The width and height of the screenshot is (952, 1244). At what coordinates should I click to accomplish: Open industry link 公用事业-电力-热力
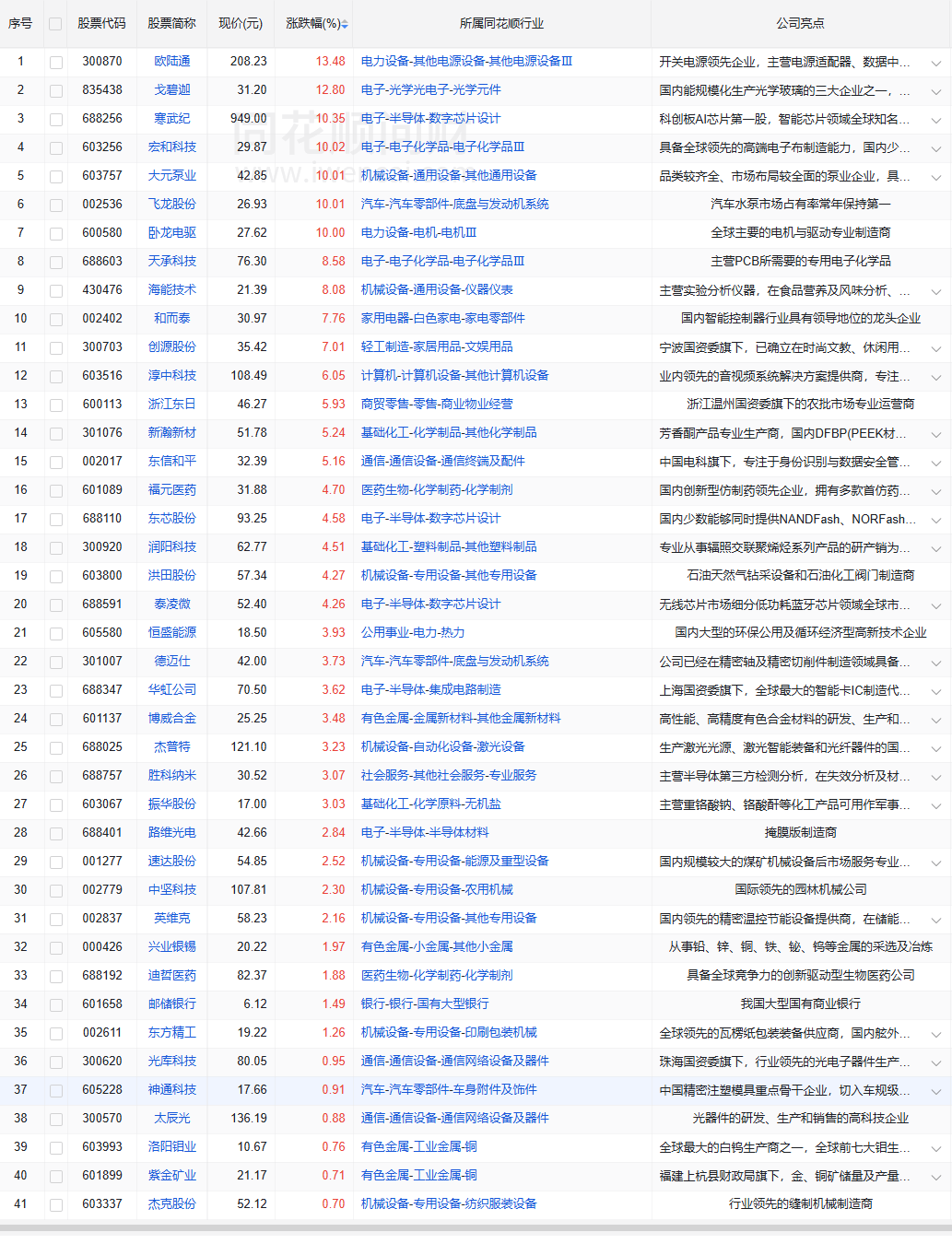click(x=413, y=632)
